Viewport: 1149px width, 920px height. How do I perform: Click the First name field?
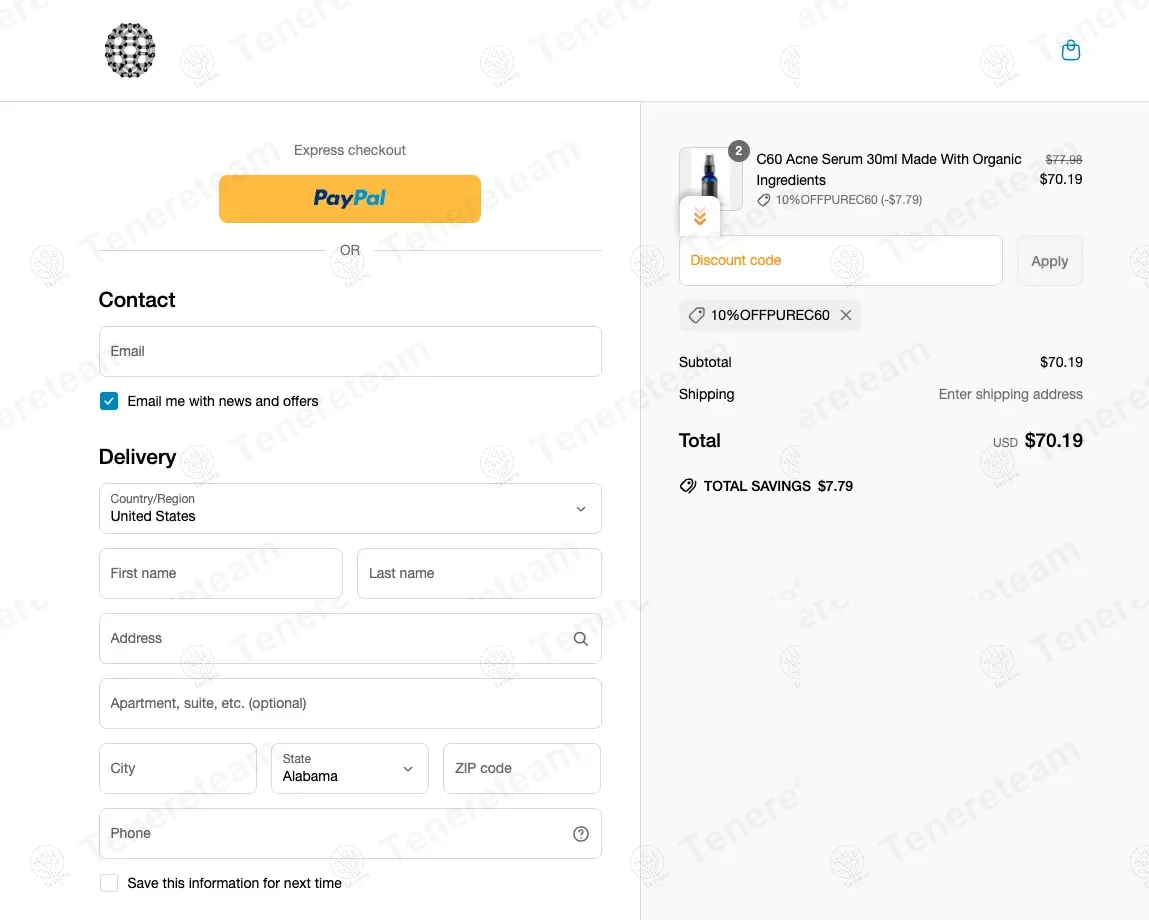tap(221, 573)
